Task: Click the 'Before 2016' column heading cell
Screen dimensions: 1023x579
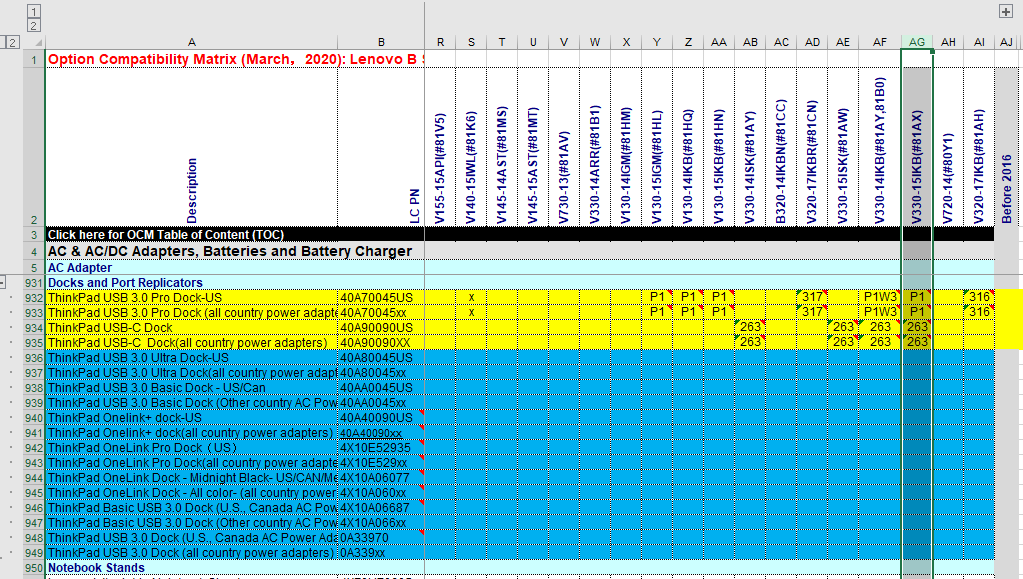Action: click(x=1007, y=147)
